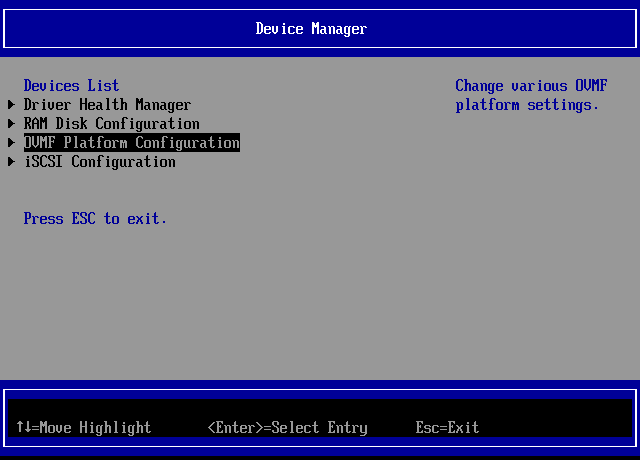Click the 'platform settings.' help line
Screen dimensions: 640x460
(x=527, y=105)
